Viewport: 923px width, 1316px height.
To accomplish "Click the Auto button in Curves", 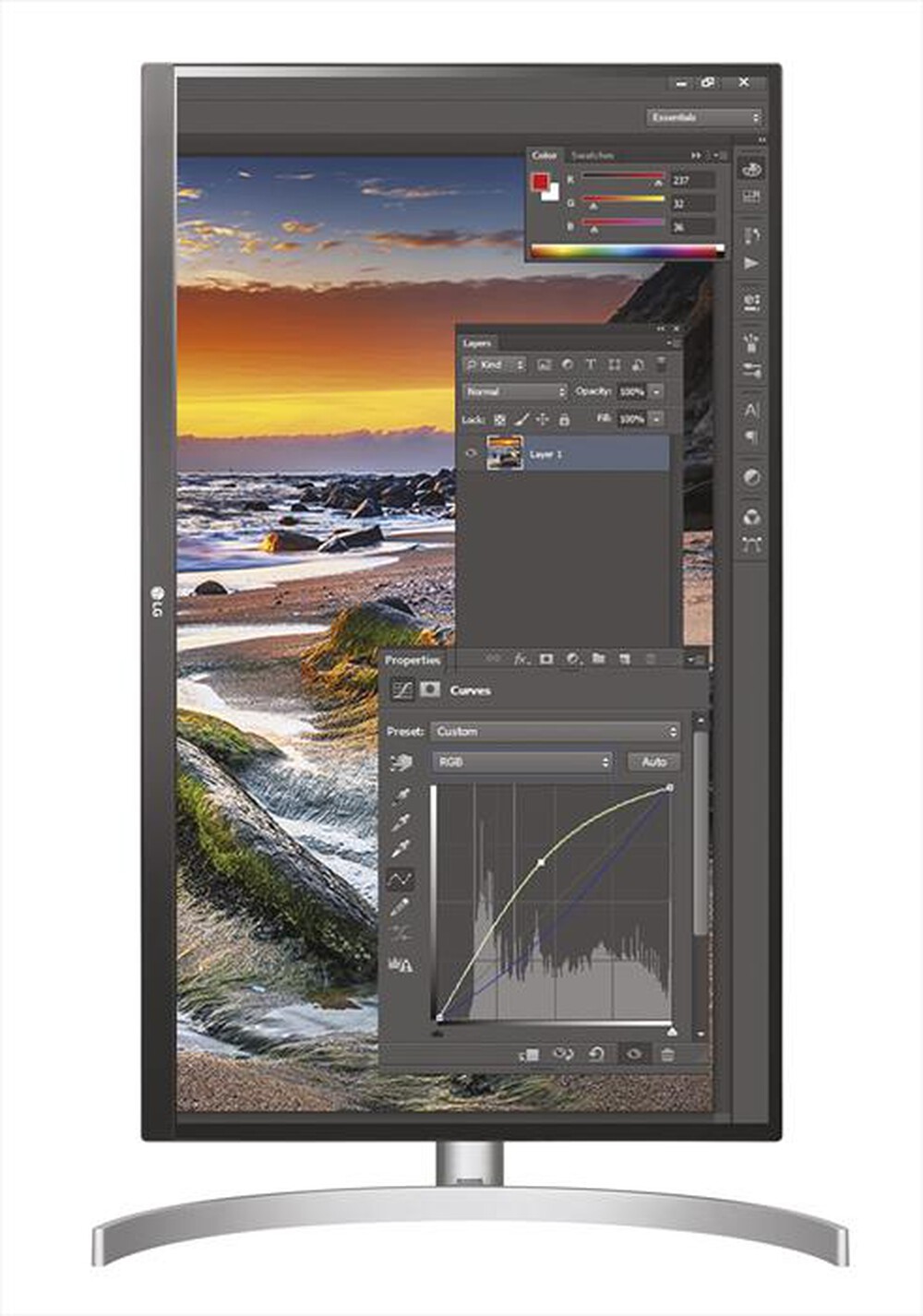I will pyautogui.click(x=654, y=761).
